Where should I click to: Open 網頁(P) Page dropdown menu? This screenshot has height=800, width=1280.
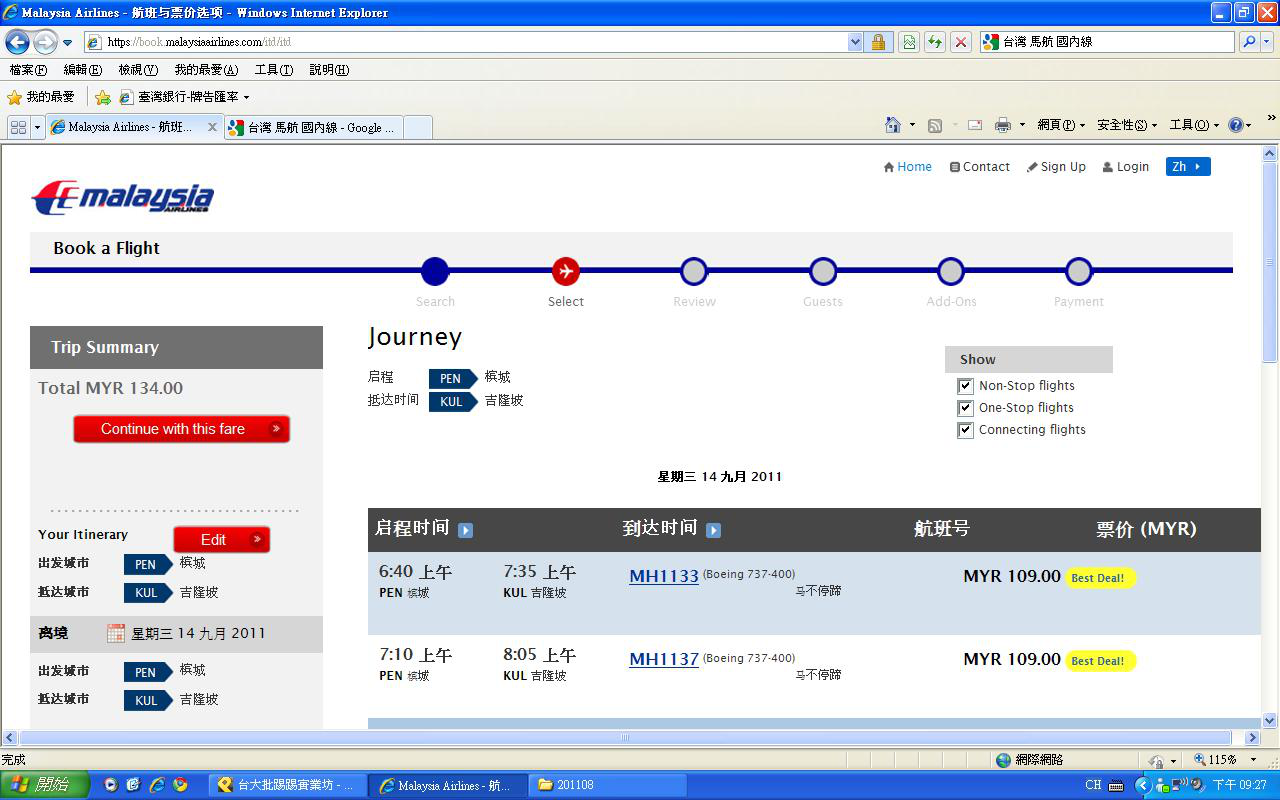(x=1061, y=125)
